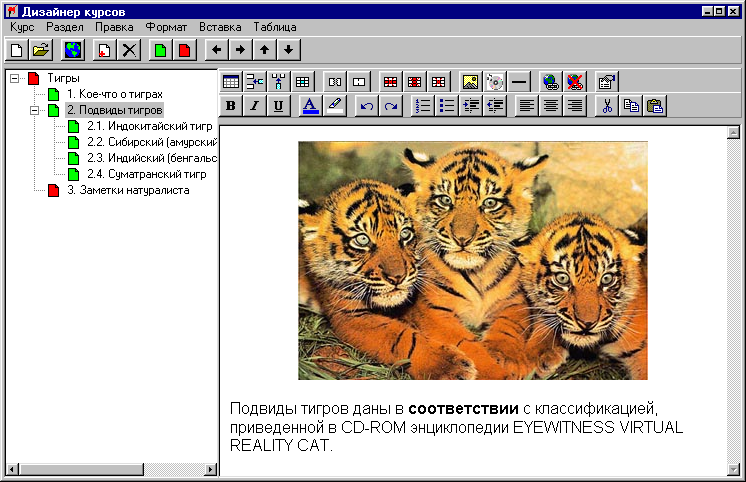Collapse the 2. Подвиды тигров node
Image resolution: width=746 pixels, height=482 pixels.
tap(34, 110)
